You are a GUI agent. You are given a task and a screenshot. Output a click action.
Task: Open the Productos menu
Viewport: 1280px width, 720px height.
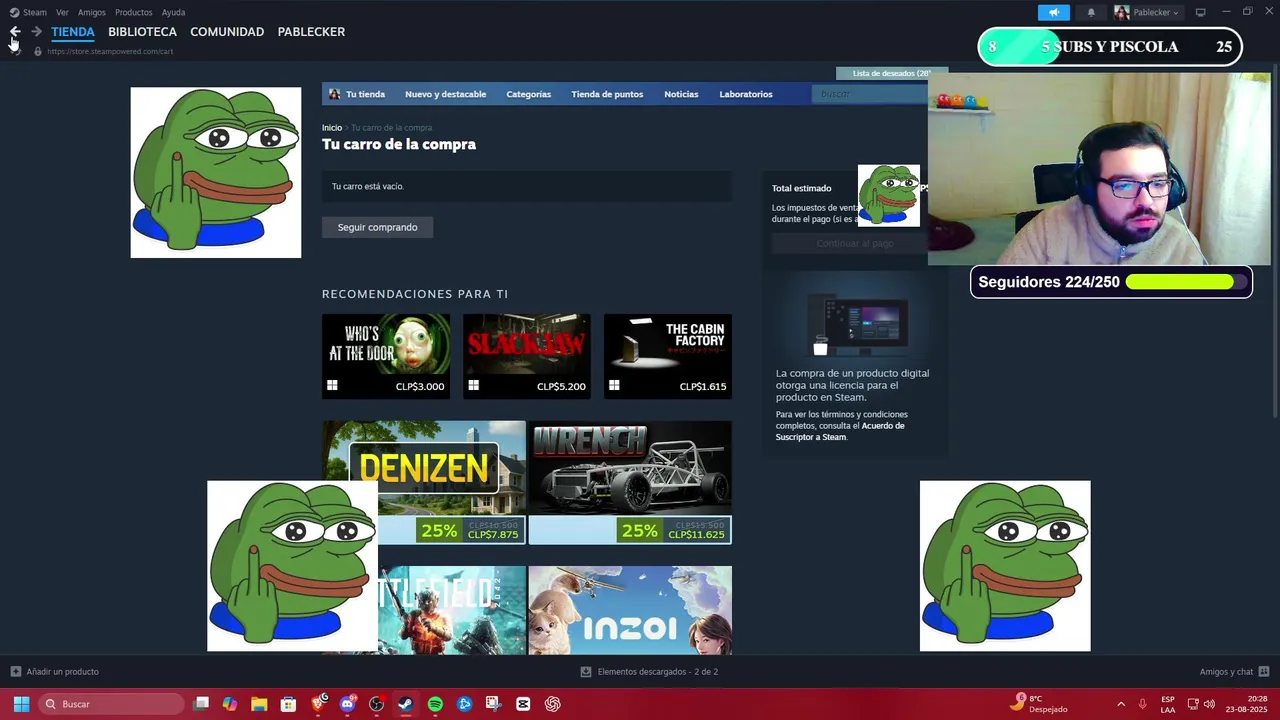coord(133,12)
